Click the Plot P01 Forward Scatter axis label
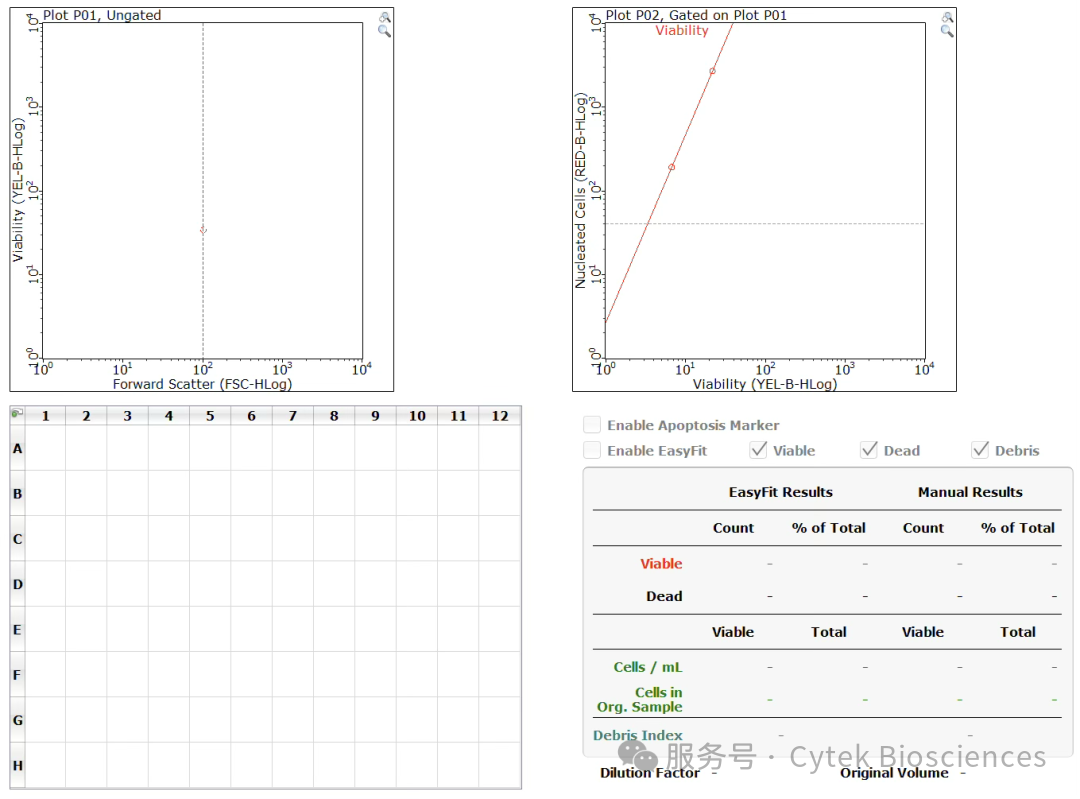Viewport: 1080px width, 799px height. pos(202,384)
